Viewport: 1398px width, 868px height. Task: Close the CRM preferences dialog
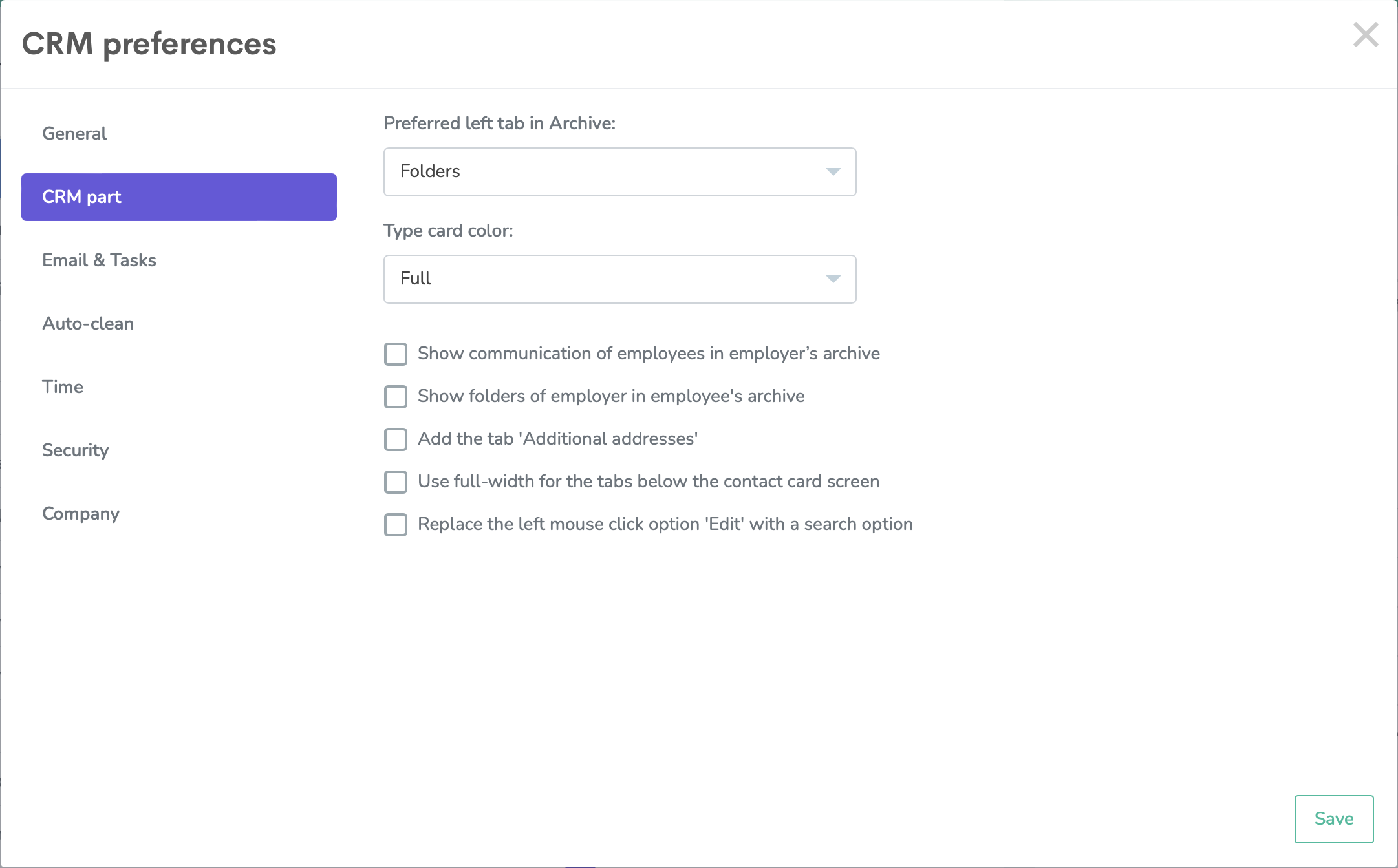click(x=1365, y=35)
